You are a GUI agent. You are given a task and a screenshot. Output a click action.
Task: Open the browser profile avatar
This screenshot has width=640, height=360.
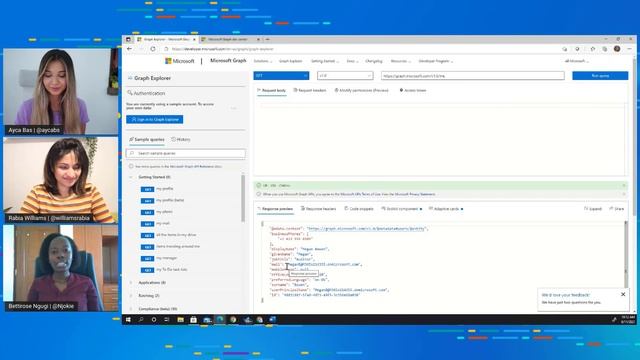click(x=617, y=49)
